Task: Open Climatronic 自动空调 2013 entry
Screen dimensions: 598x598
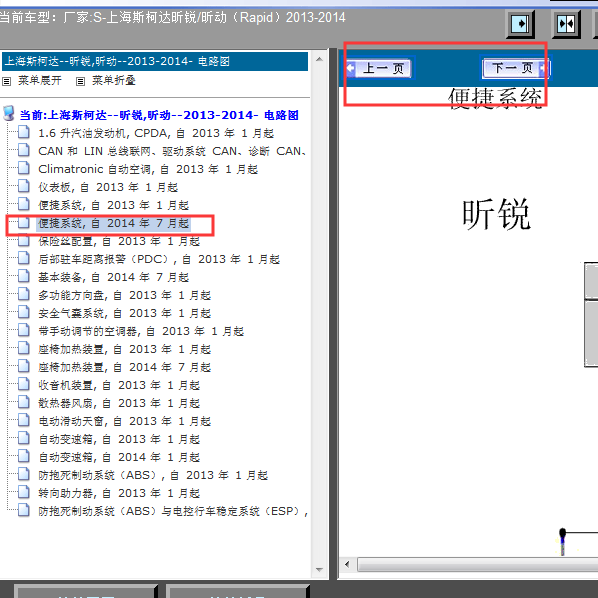Action: tap(148, 169)
